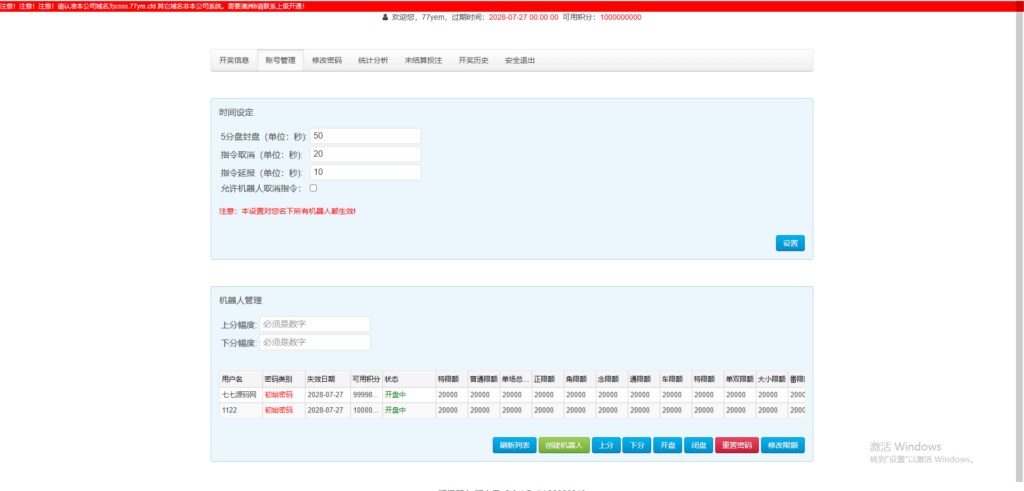Screen dimensions: 1024x491
Task: Click the 机器人管理 panel title
Action: pyautogui.click(x=240, y=300)
